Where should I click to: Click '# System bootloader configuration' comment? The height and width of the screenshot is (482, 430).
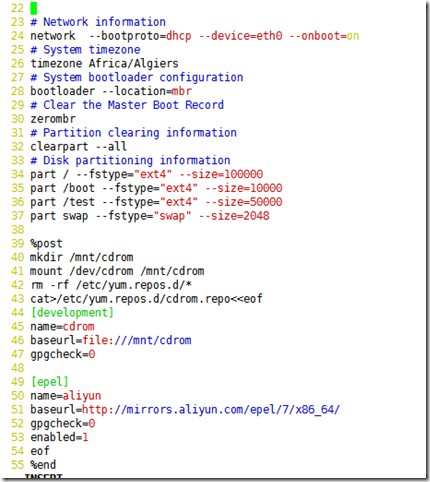click(137, 77)
